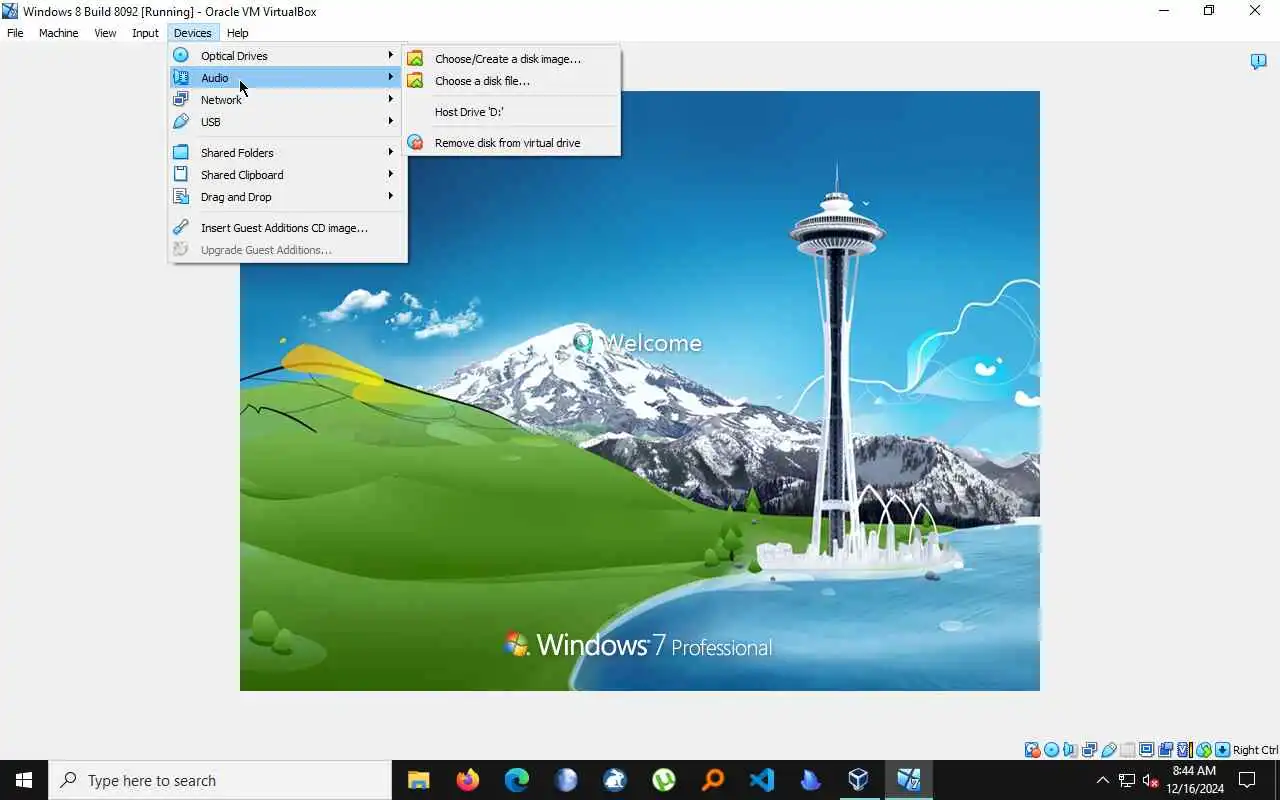Click optical disc indicator in status bar
Screen dimensions: 1280x800
coord(1051,750)
